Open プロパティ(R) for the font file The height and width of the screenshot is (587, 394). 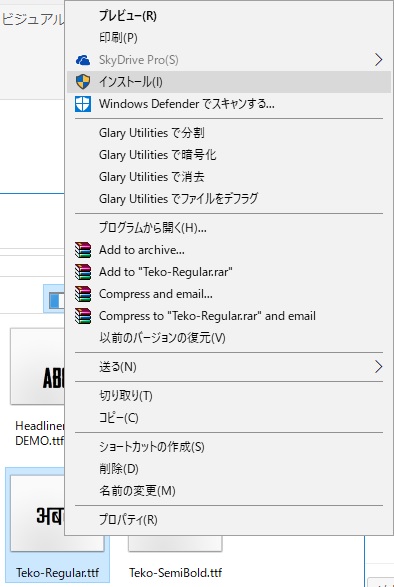229,520
